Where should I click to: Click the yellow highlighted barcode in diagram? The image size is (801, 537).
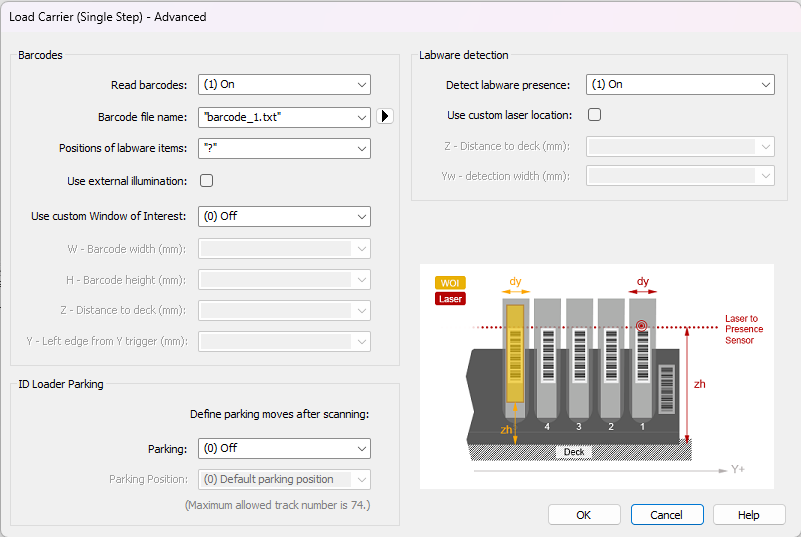pyautogui.click(x=515, y=350)
